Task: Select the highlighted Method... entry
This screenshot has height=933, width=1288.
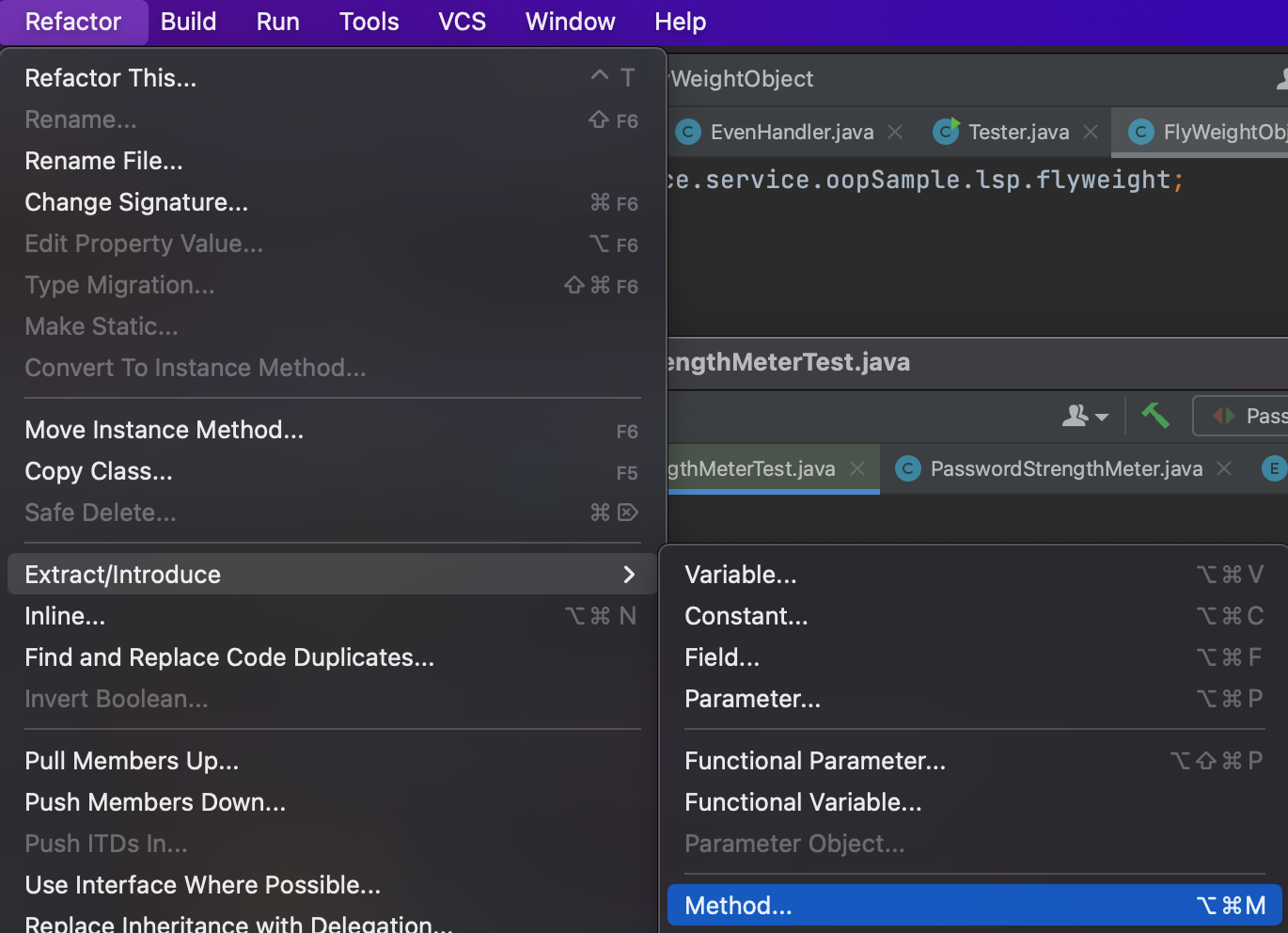Action: (x=974, y=906)
